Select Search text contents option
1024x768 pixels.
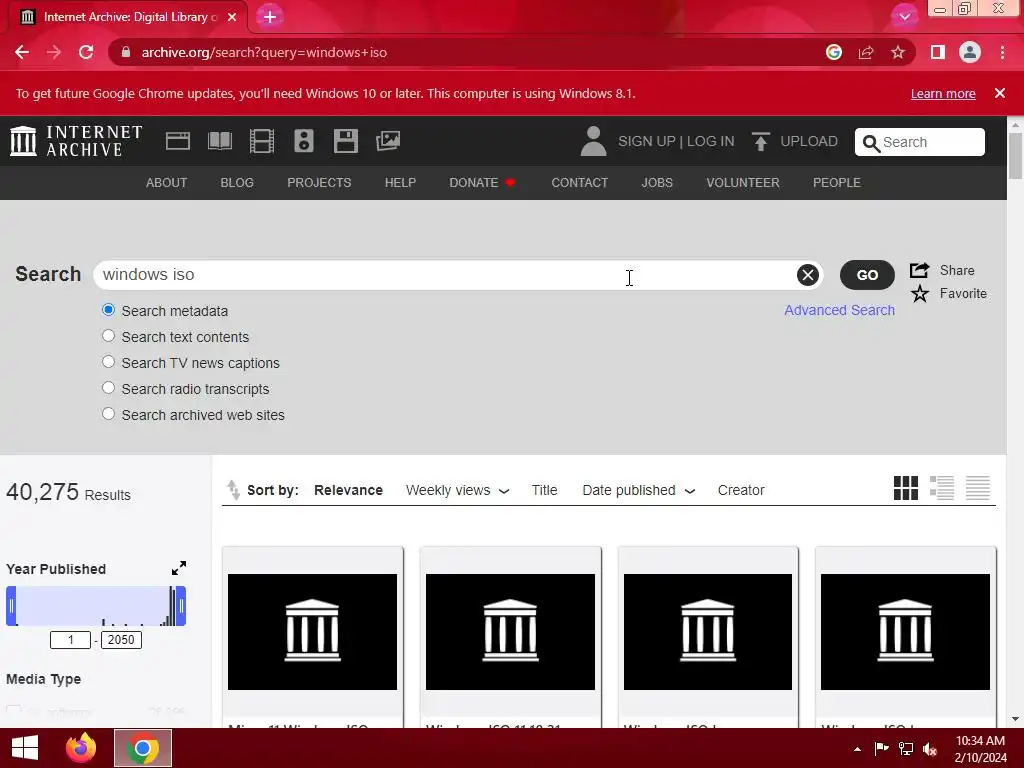click(x=108, y=336)
